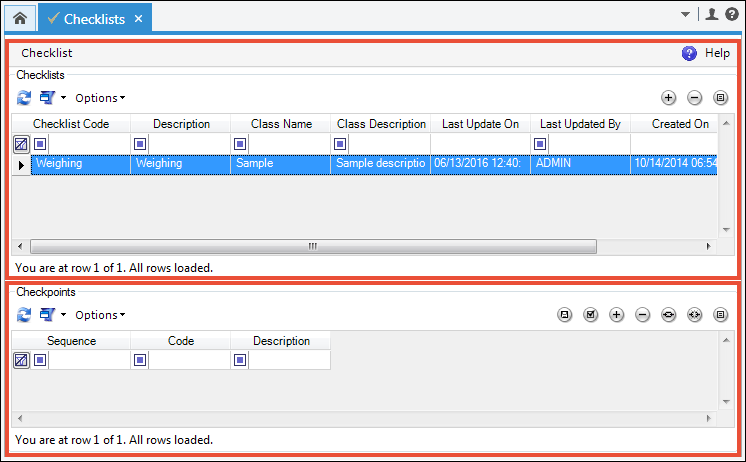
Task: Click the Sample description cell
Action: 381,165
